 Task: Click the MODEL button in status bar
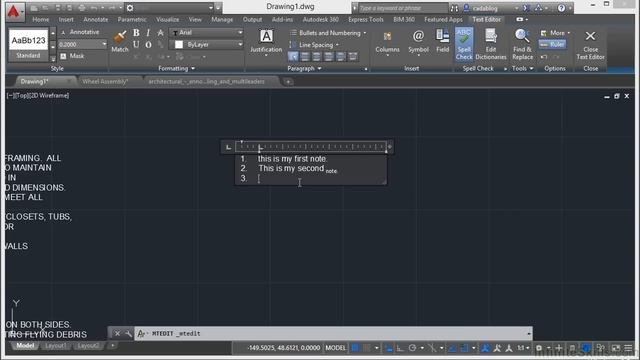pyautogui.click(x=336, y=348)
